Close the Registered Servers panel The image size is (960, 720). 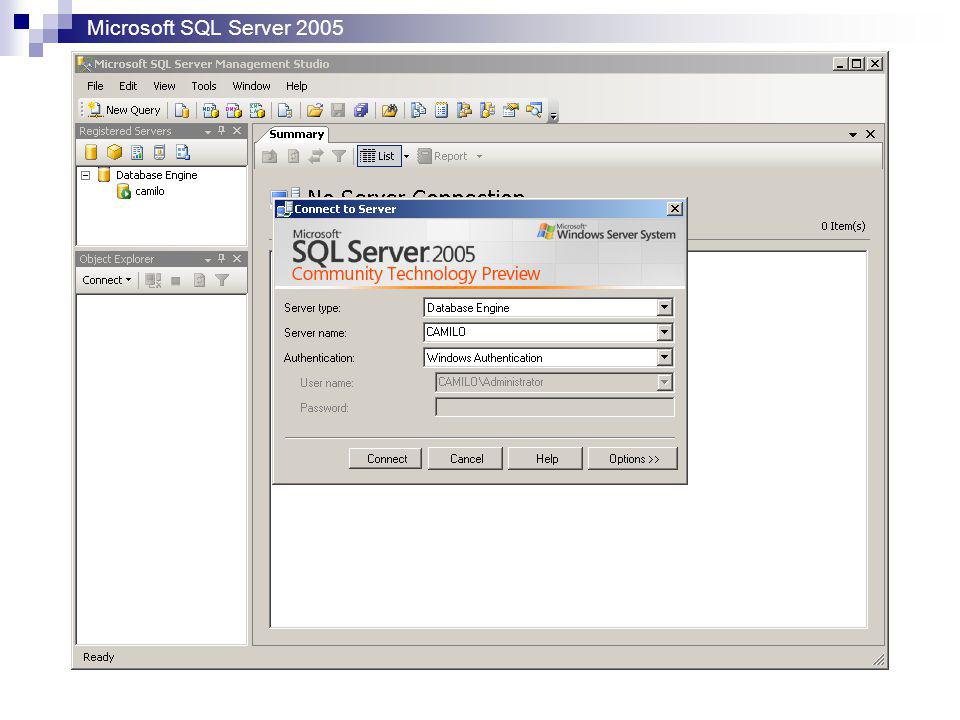pos(237,130)
